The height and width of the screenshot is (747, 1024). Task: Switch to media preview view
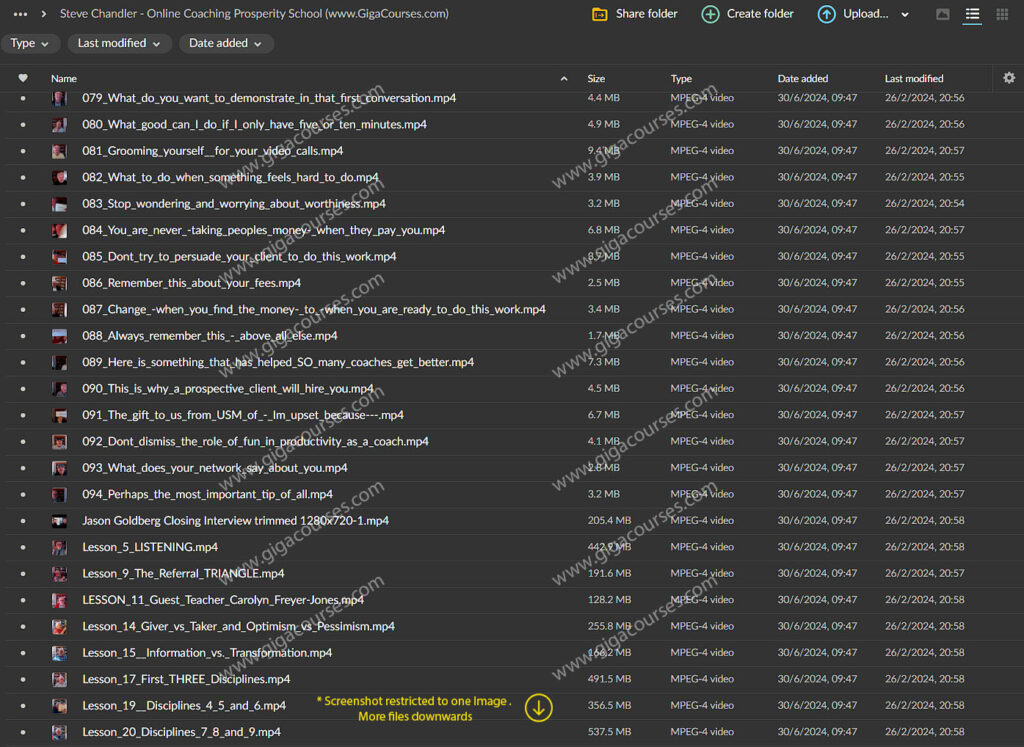[942, 14]
